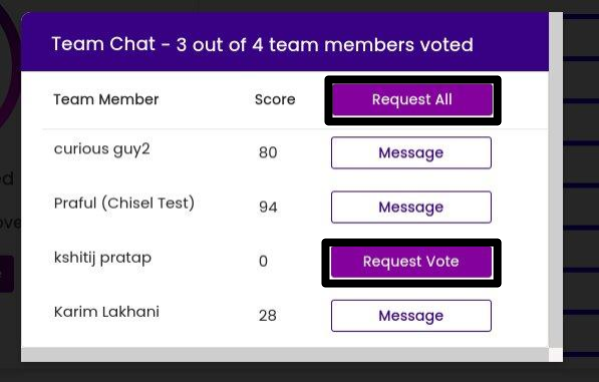Image resolution: width=599 pixels, height=382 pixels.
Task: Select the curious guy2 name
Action: coord(102,149)
